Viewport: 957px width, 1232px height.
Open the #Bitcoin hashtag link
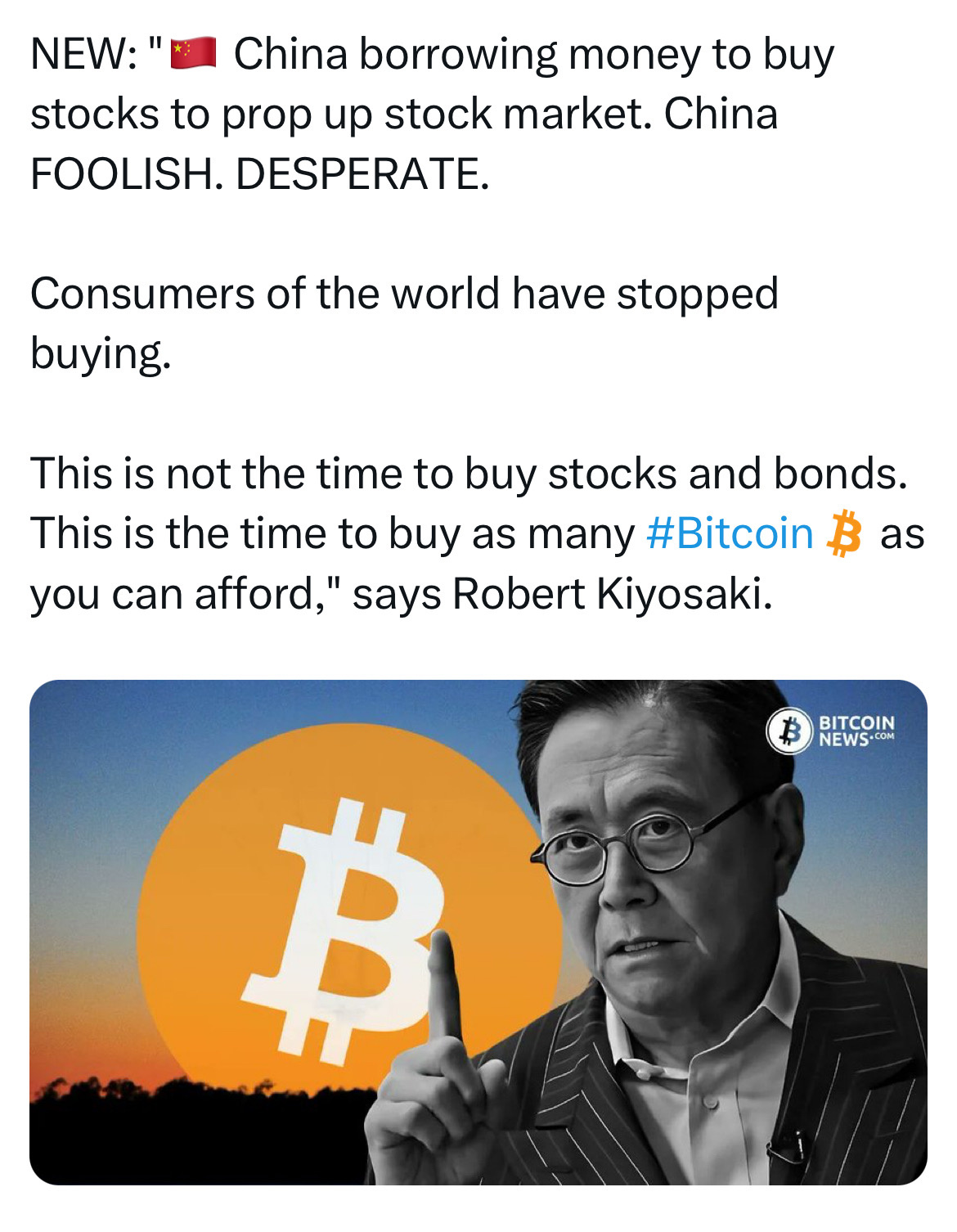730,533
